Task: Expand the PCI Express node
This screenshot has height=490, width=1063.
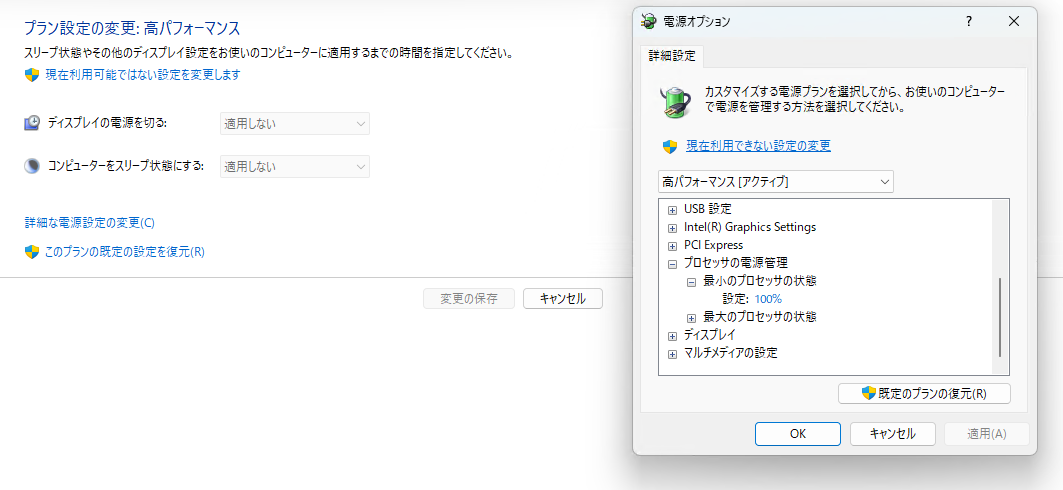Action: coord(673,245)
